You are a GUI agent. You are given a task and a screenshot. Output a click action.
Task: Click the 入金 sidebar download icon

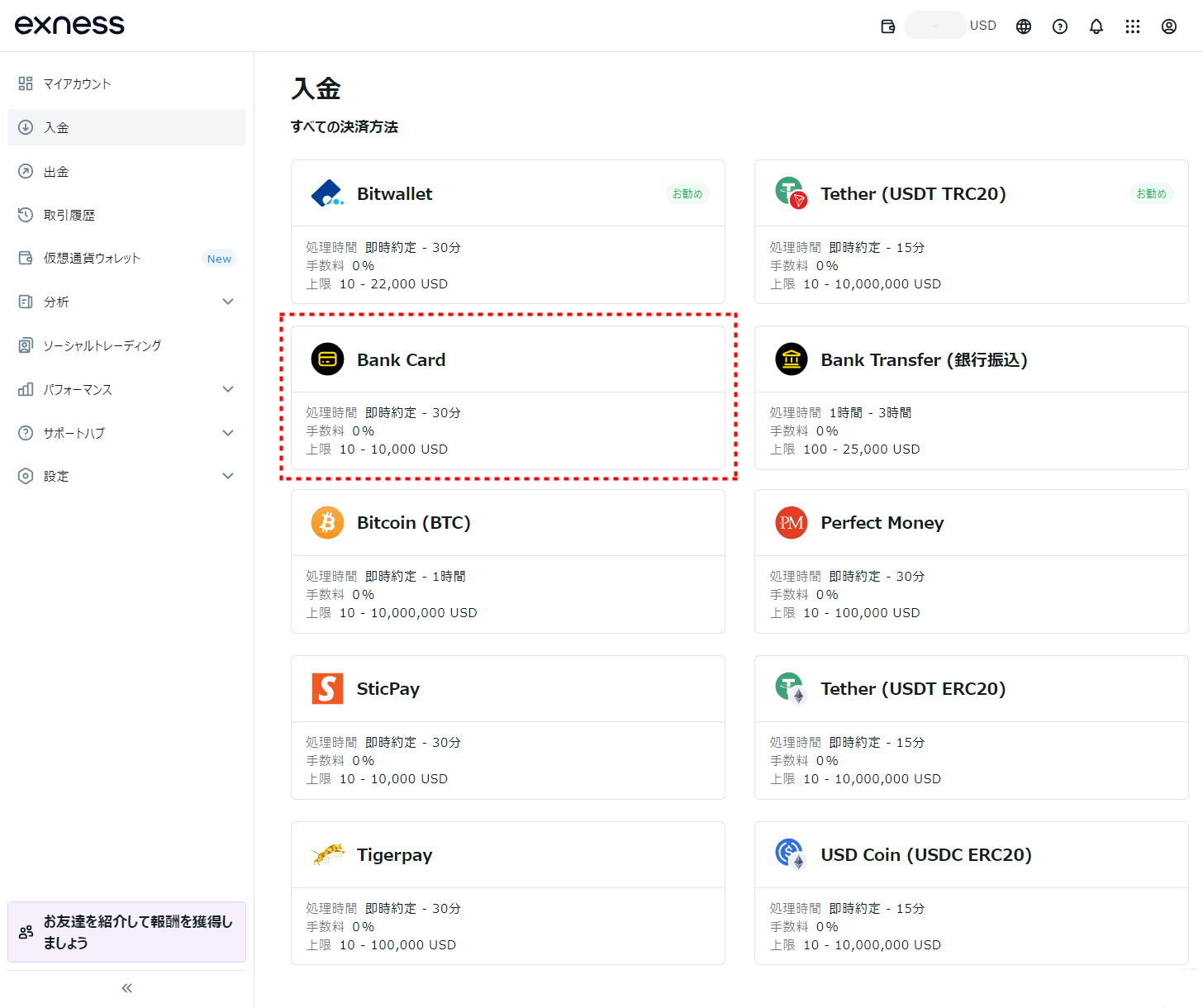(26, 127)
